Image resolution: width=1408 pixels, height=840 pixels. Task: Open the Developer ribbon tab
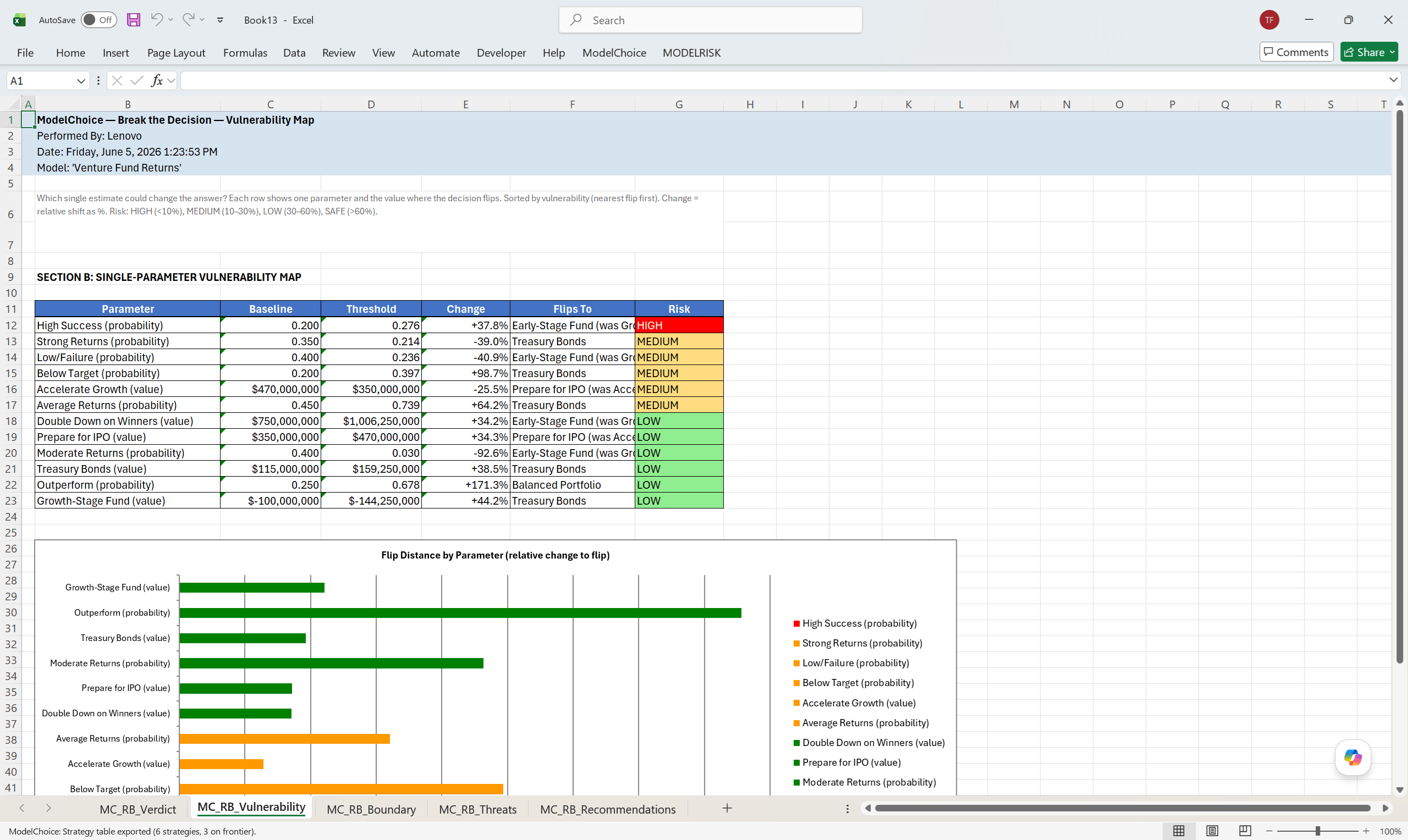(x=501, y=53)
